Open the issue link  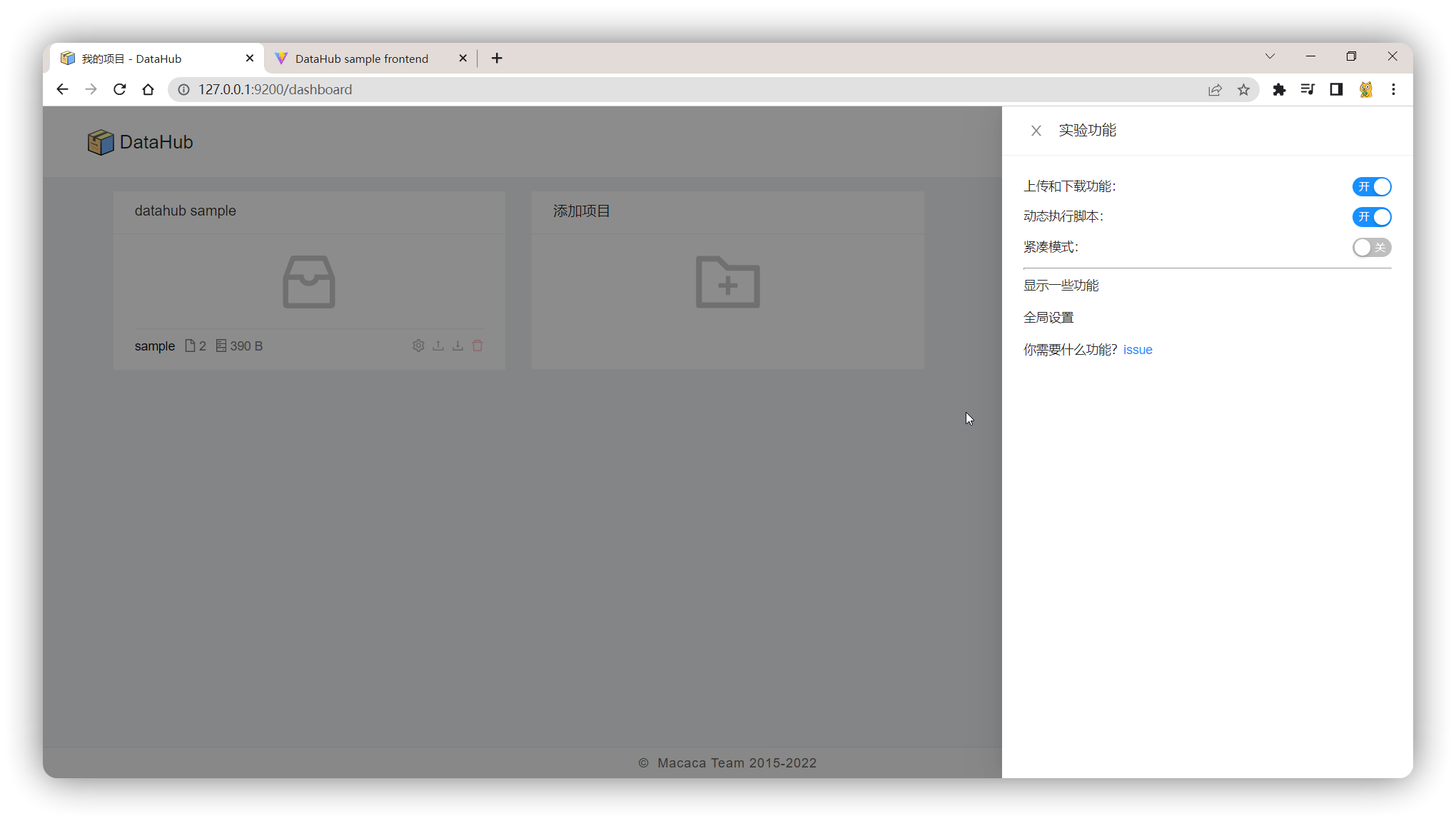1137,350
